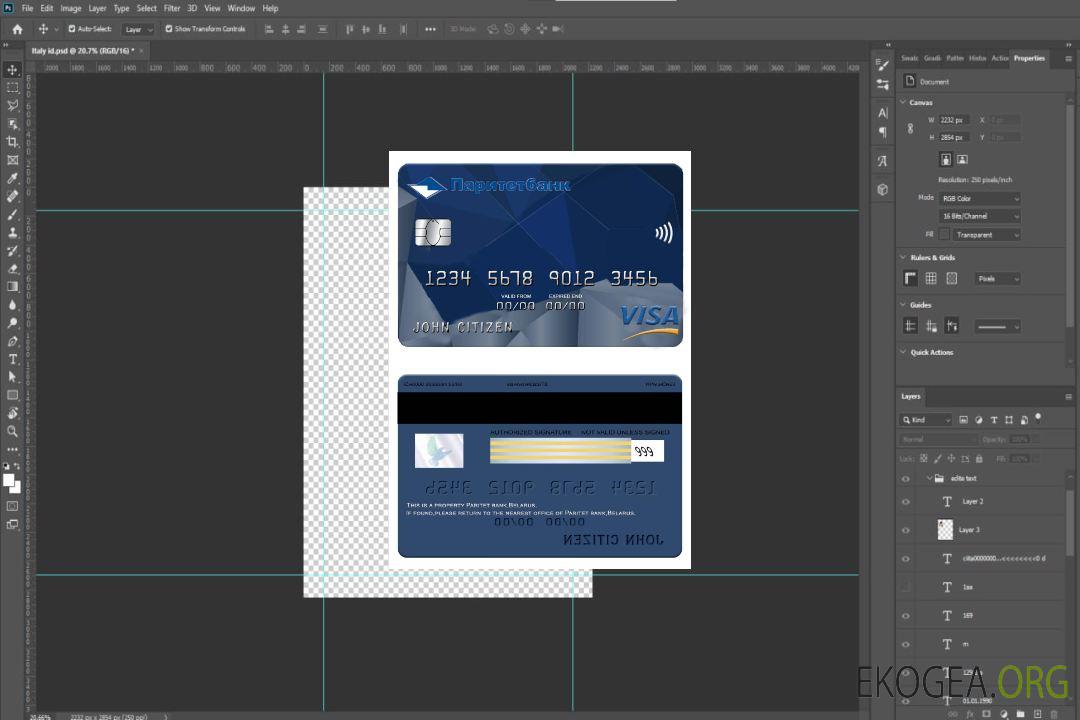Toggle the Auto-Select checkbox
Screen dimensions: 1080x720
click(x=72, y=29)
